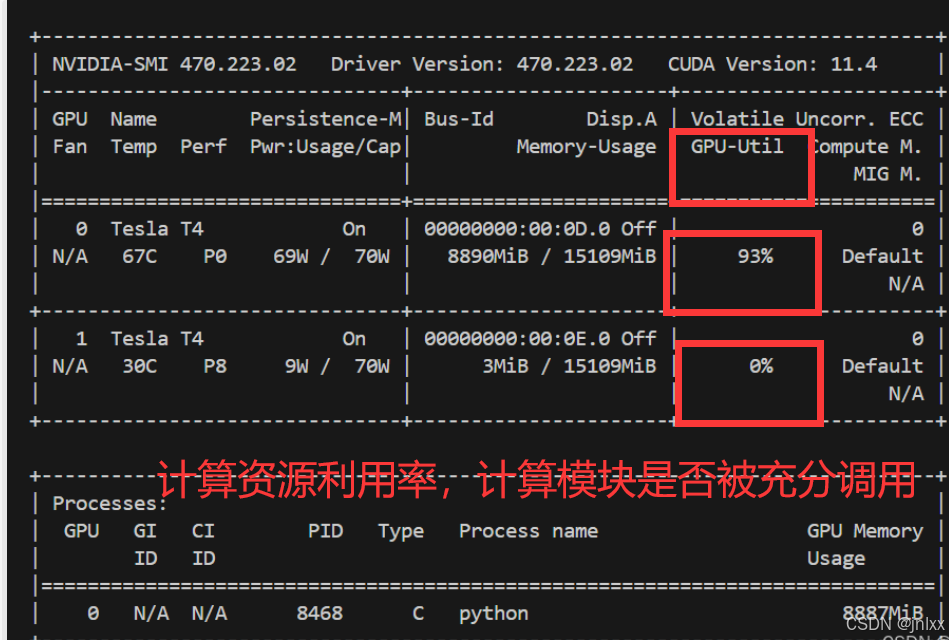Click the GPU Memory Usage column header

coord(865,545)
